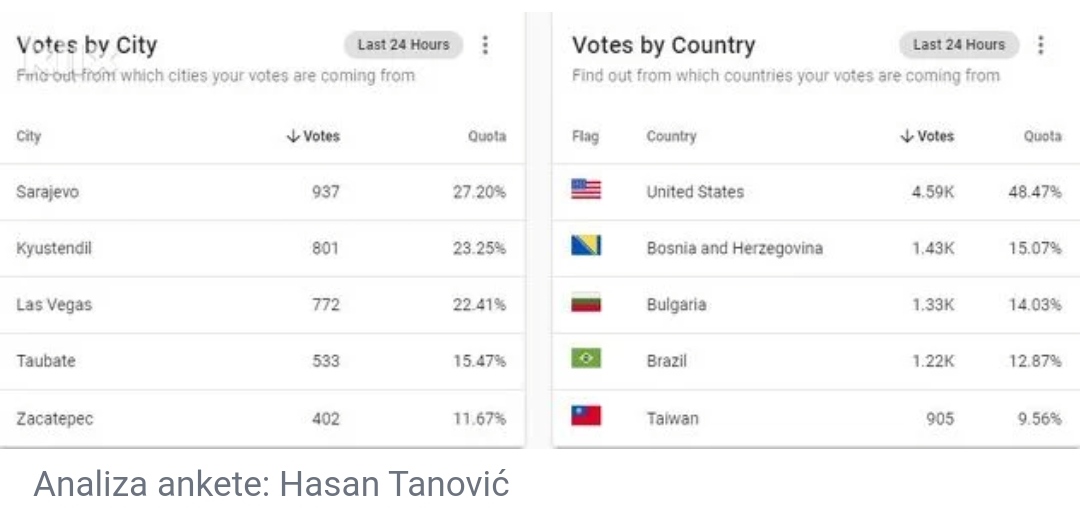
Task: Open Last 24 Hours filter in Votes by City
Action: click(x=404, y=45)
